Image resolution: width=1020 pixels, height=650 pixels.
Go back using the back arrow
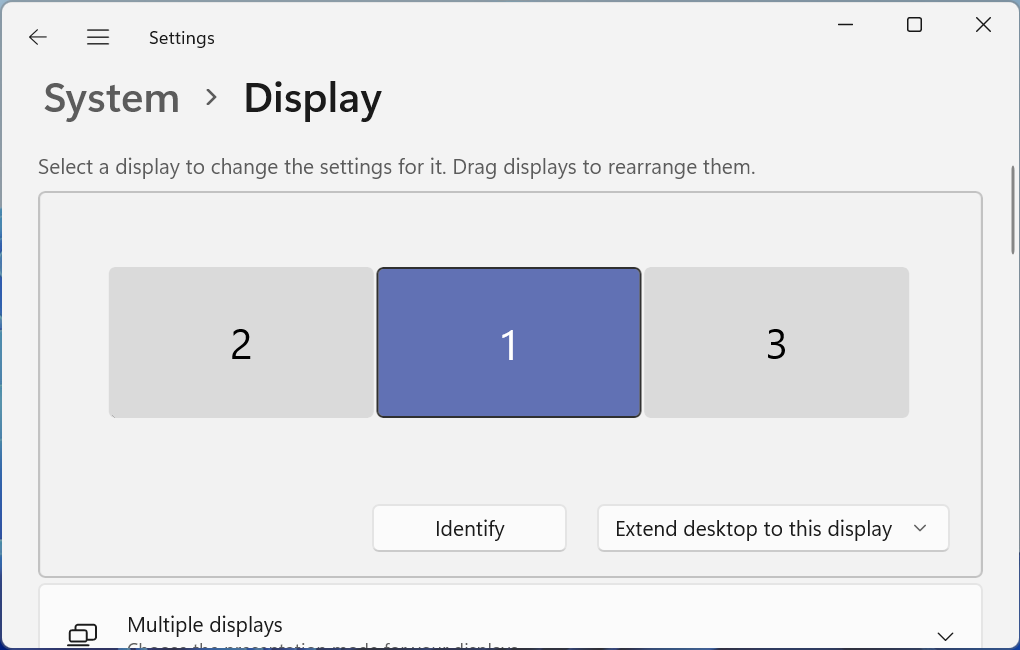tap(38, 37)
